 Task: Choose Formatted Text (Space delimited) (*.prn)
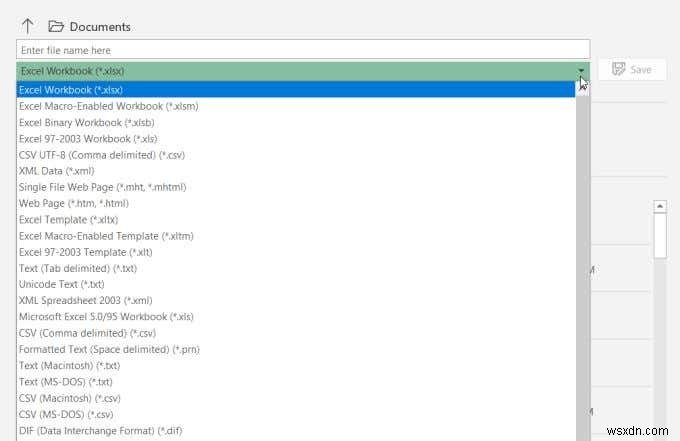[296, 349]
